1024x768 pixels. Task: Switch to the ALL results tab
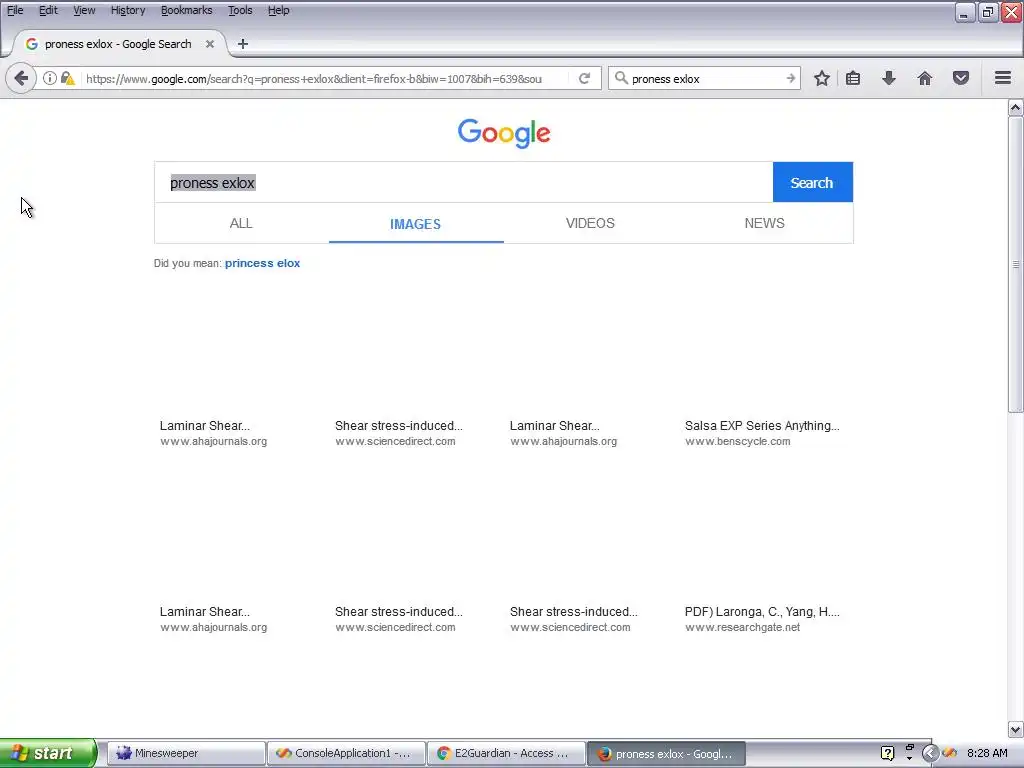[x=241, y=223]
